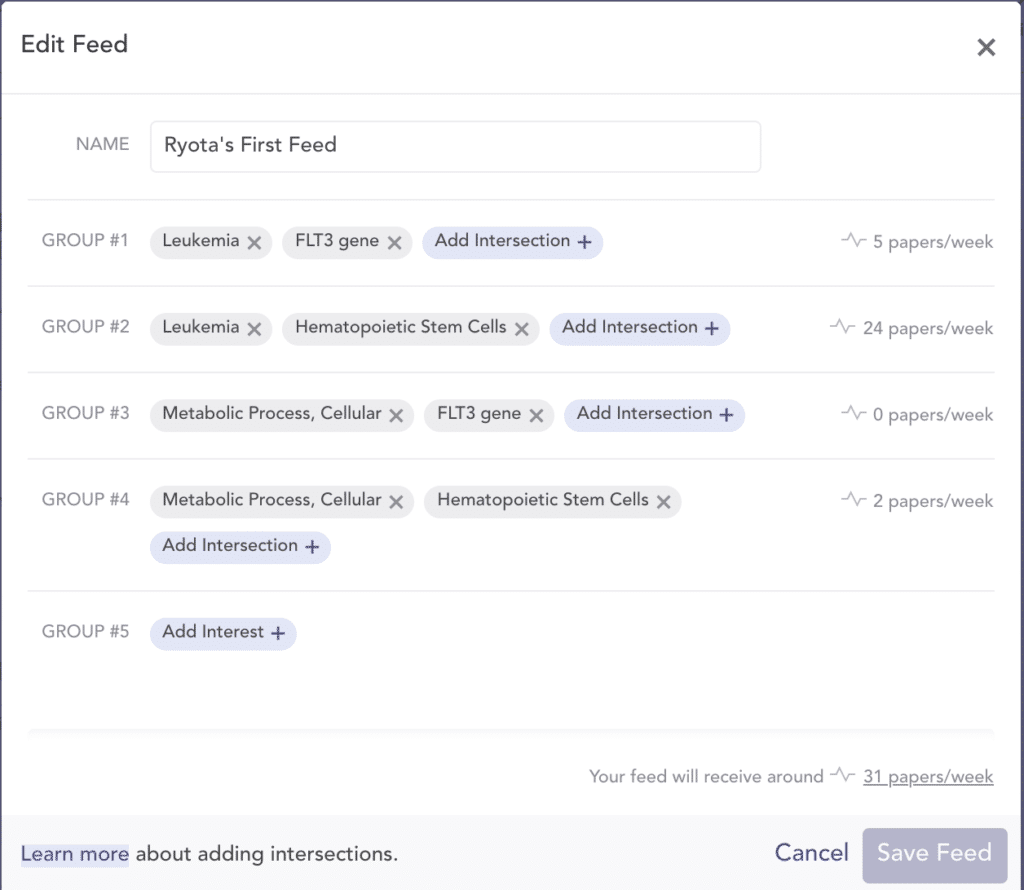The image size is (1024, 890).
Task: Remove Metabolic Process, Cellular from Group #3
Action: (396, 415)
